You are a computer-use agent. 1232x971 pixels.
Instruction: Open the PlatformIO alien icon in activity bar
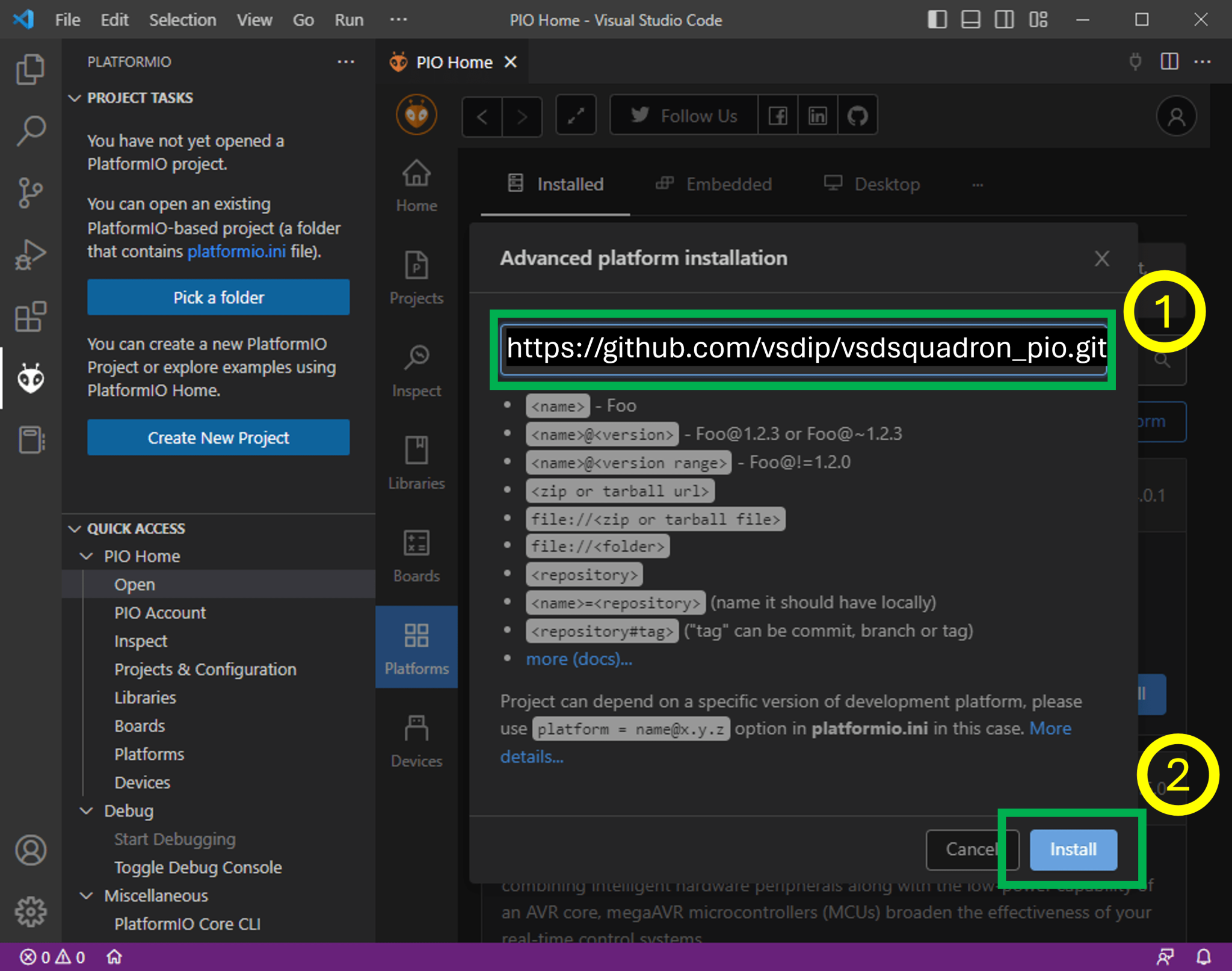coord(30,378)
